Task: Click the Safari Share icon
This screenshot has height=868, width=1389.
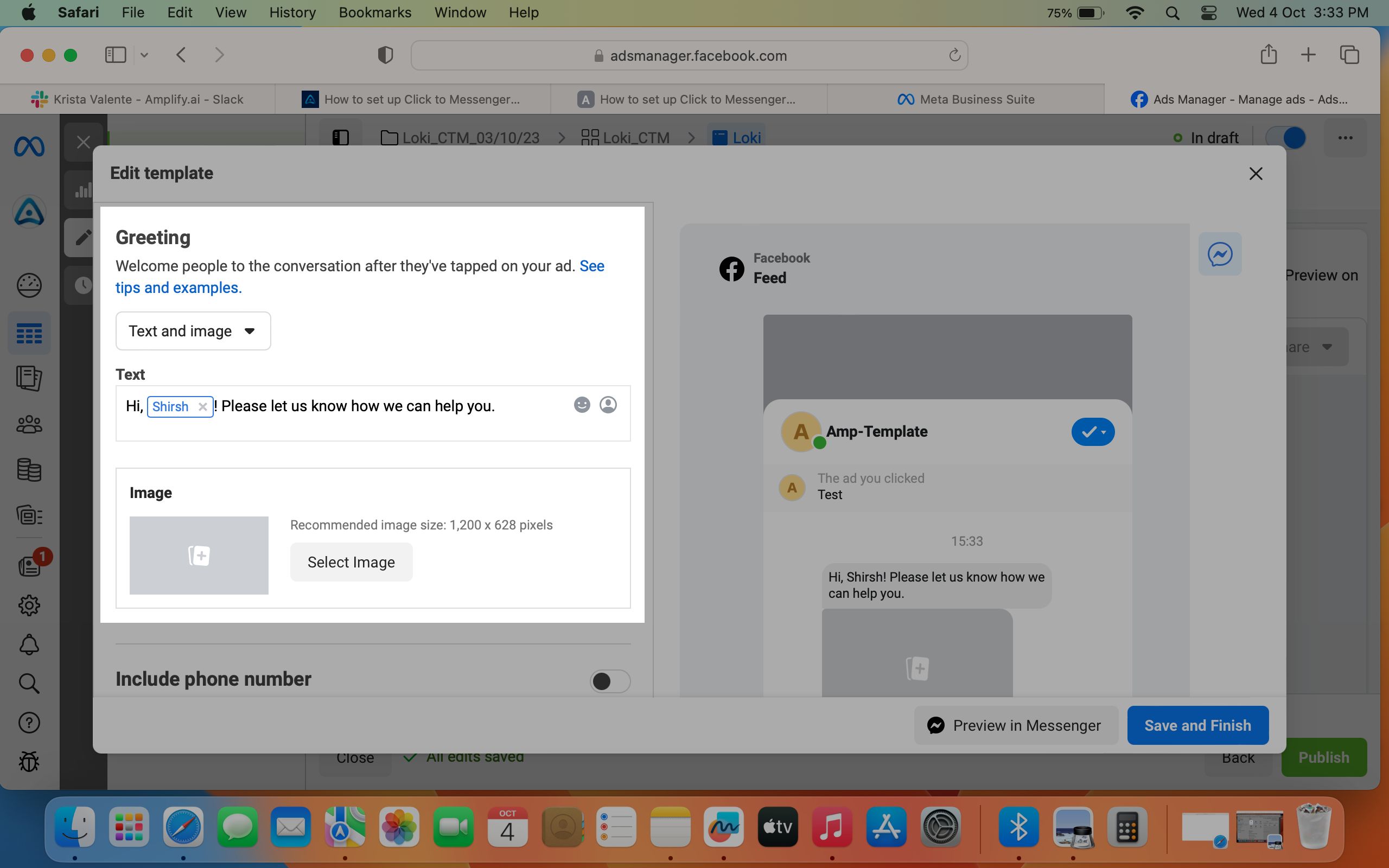Action: click(x=1269, y=55)
